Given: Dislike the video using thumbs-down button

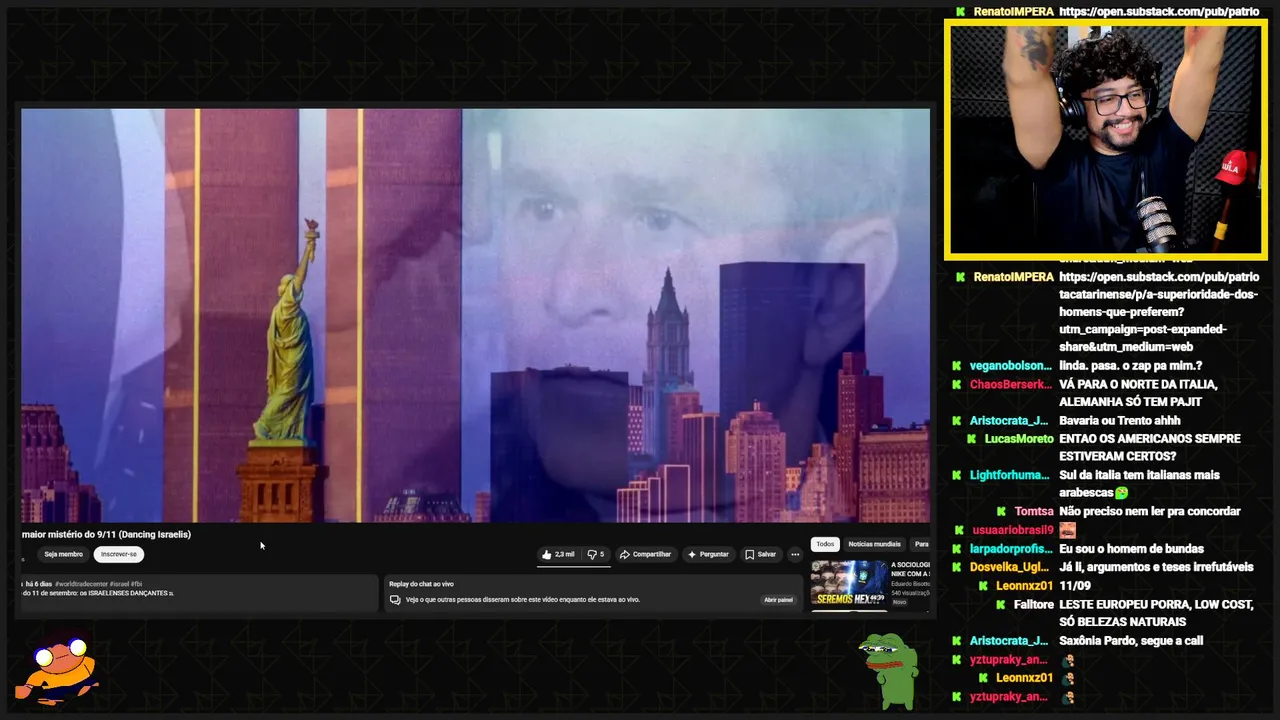Looking at the screenshot, I should [596, 554].
